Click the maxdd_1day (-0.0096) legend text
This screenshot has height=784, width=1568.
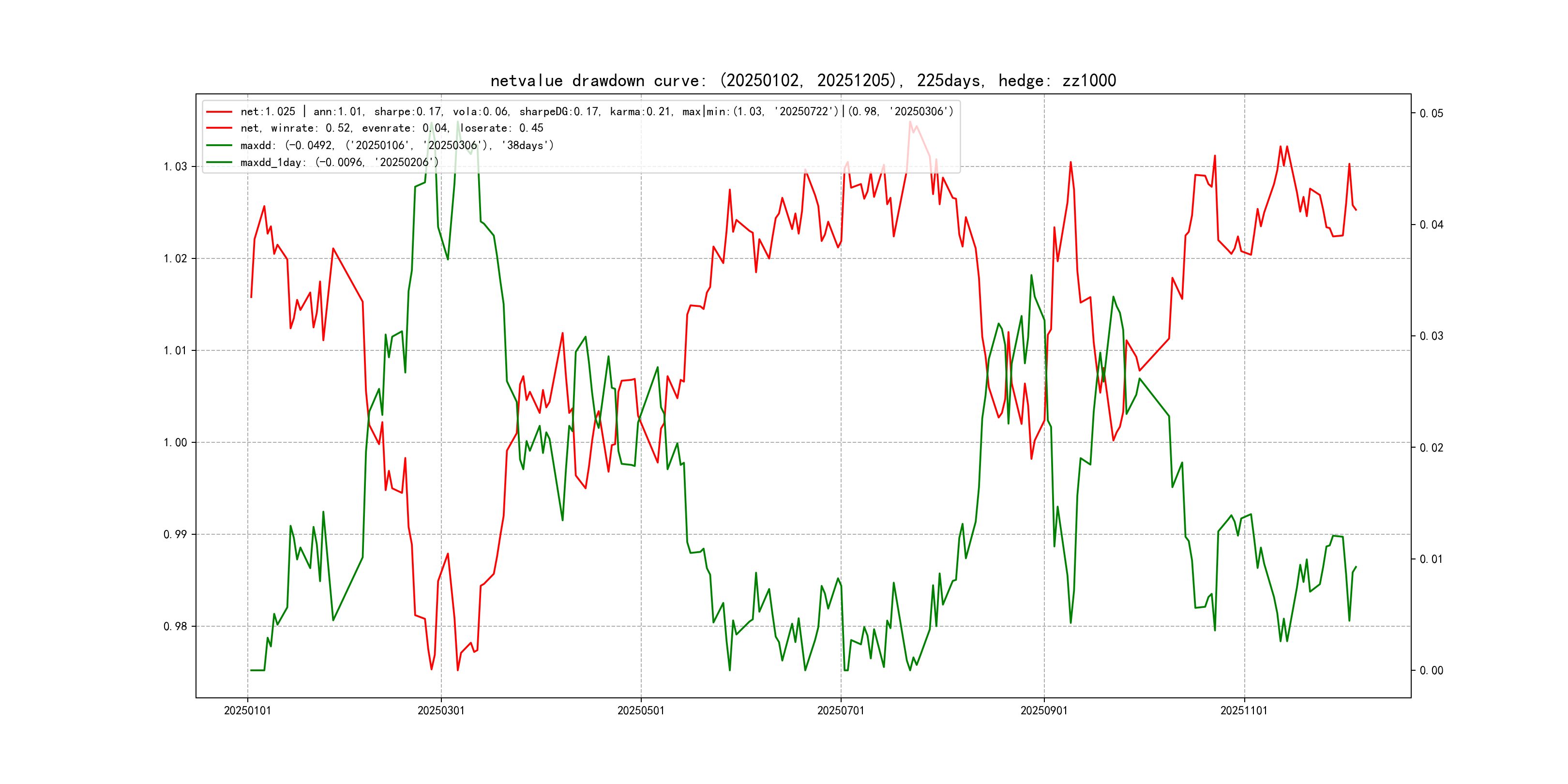(339, 163)
